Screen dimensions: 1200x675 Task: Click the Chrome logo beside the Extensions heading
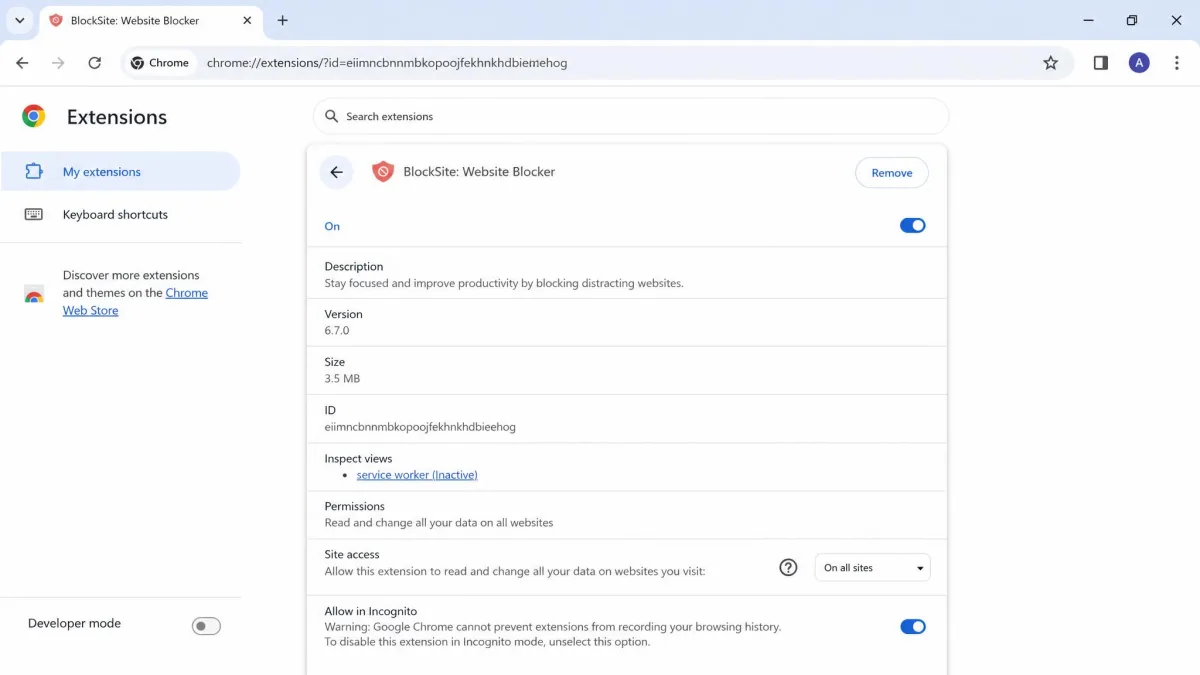(x=34, y=117)
